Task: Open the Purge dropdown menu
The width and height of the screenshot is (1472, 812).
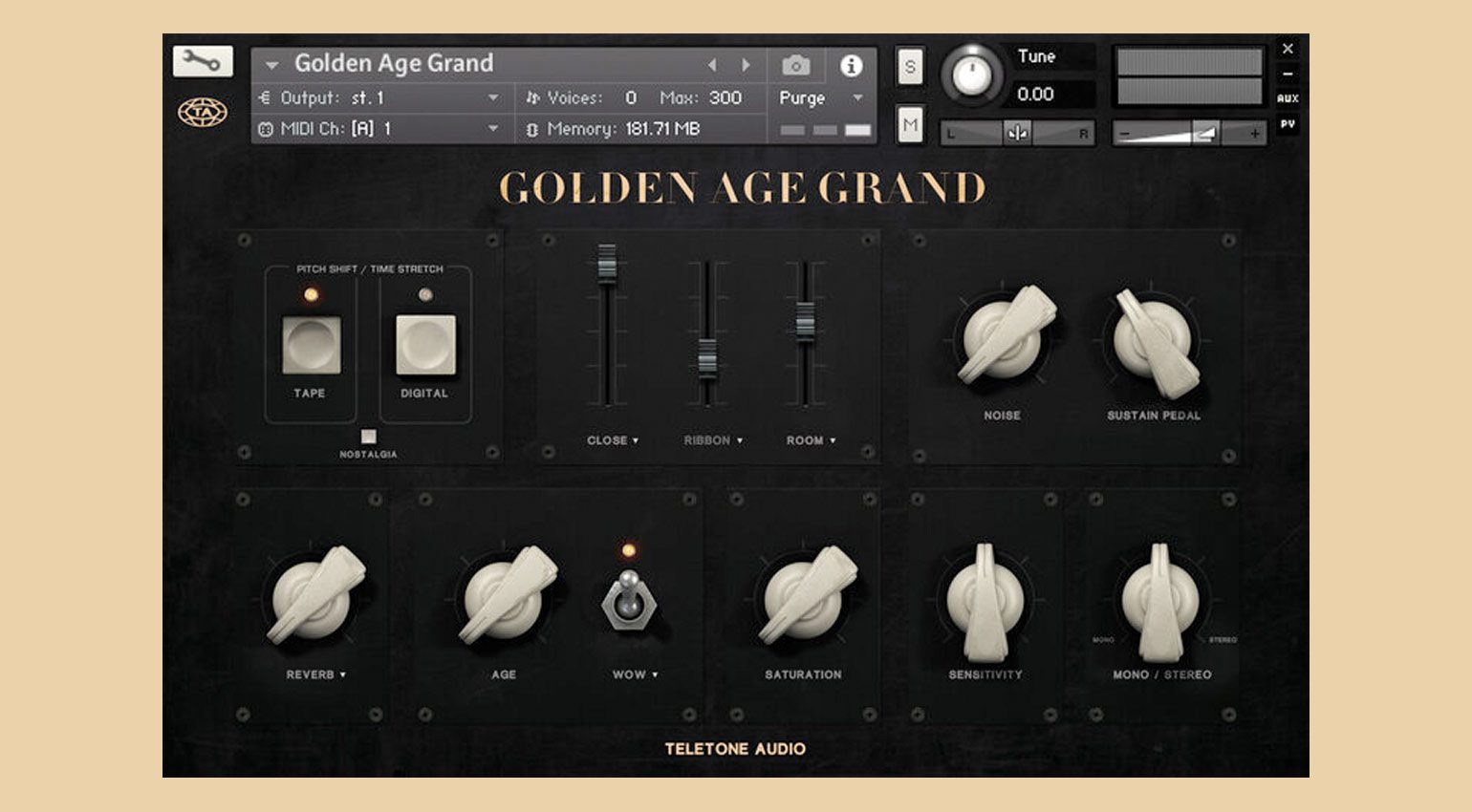Action: (821, 97)
